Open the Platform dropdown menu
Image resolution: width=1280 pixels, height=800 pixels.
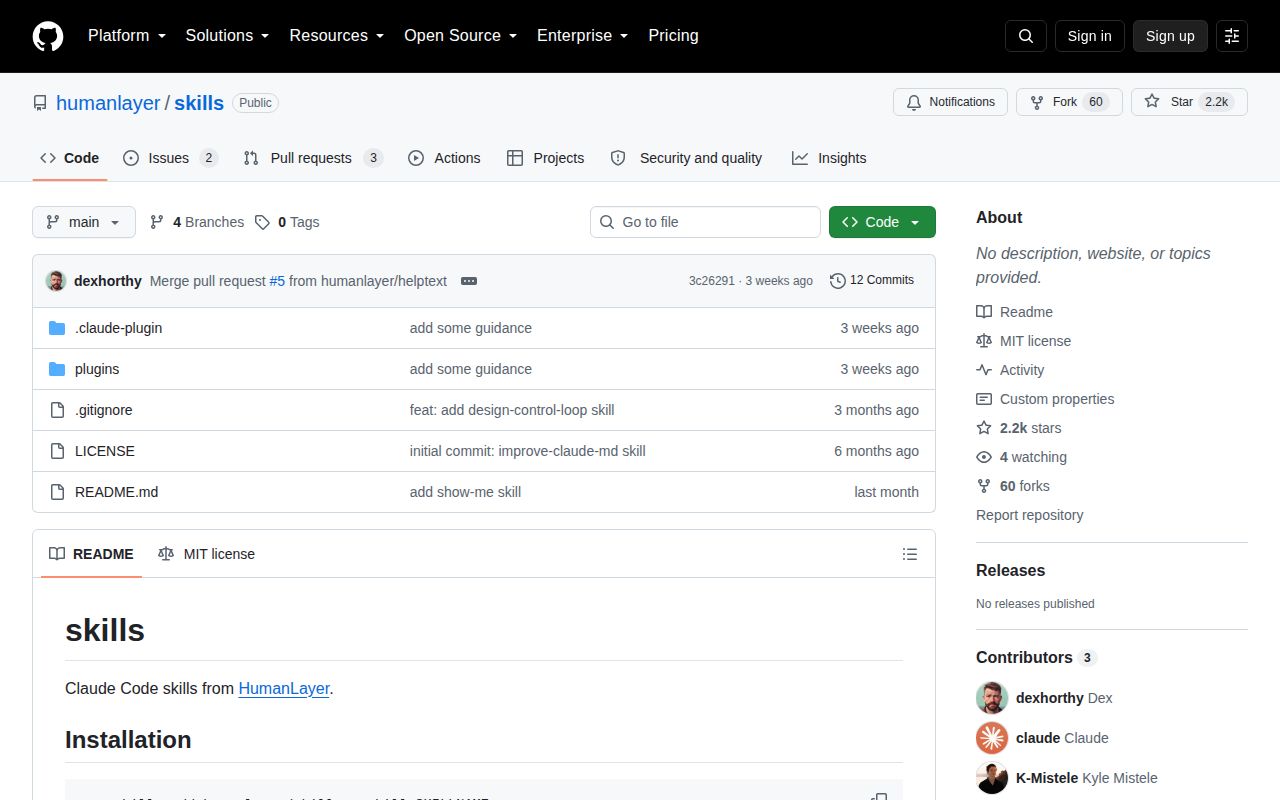[x=126, y=36]
